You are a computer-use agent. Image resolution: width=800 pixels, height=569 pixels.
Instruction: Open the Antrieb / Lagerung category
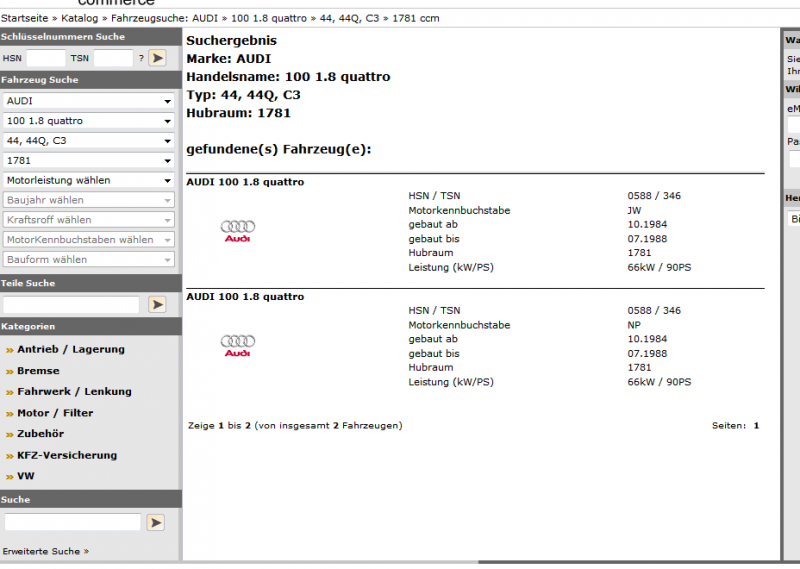71,350
